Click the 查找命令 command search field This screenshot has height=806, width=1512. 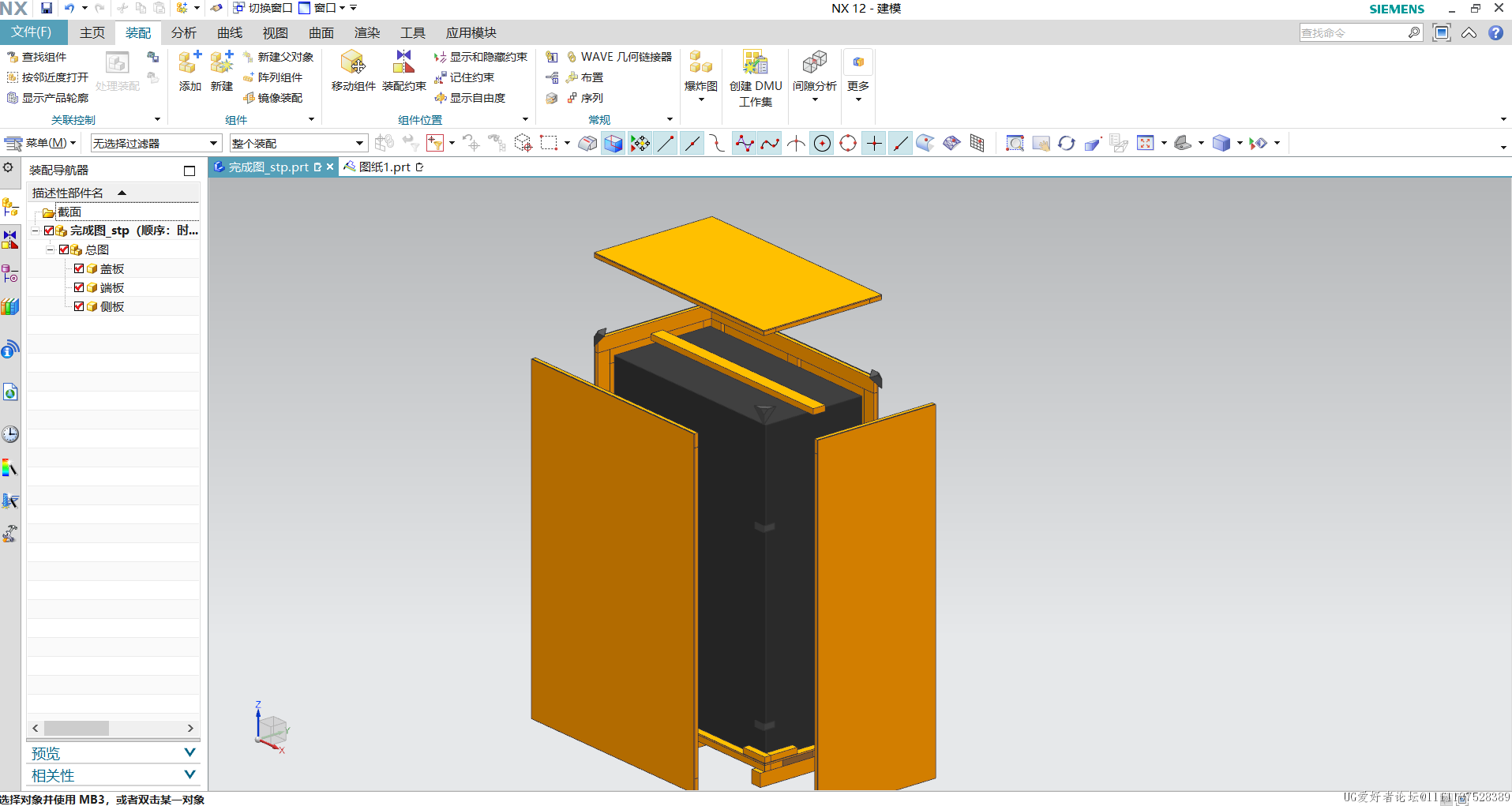tap(1353, 33)
